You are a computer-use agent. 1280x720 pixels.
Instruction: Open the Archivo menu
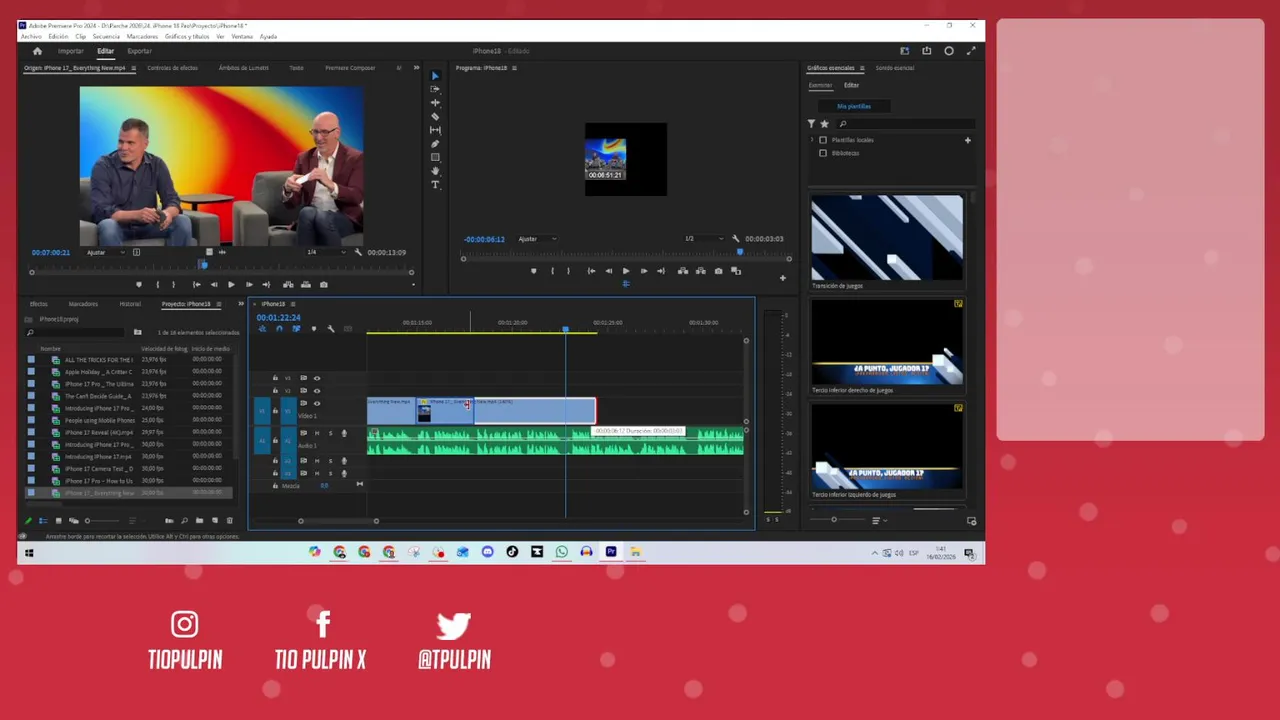pyautogui.click(x=31, y=36)
